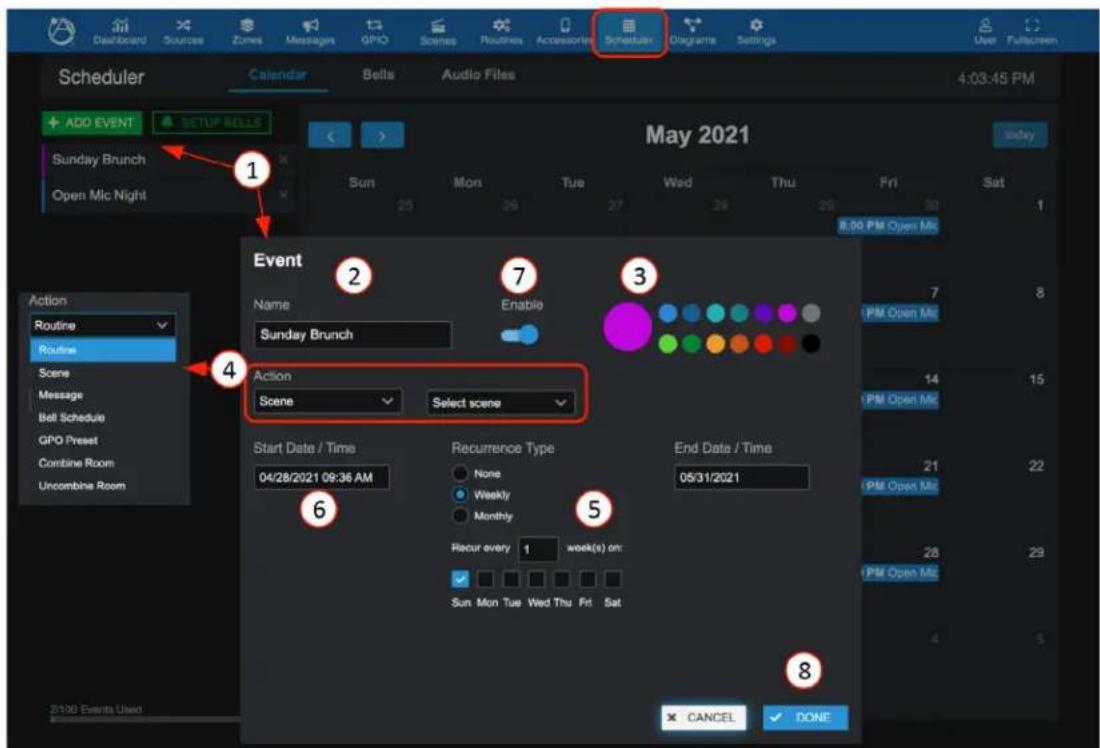The height and width of the screenshot is (748, 1100).
Task: Open the GPIO page
Action: pyautogui.click(x=374, y=32)
